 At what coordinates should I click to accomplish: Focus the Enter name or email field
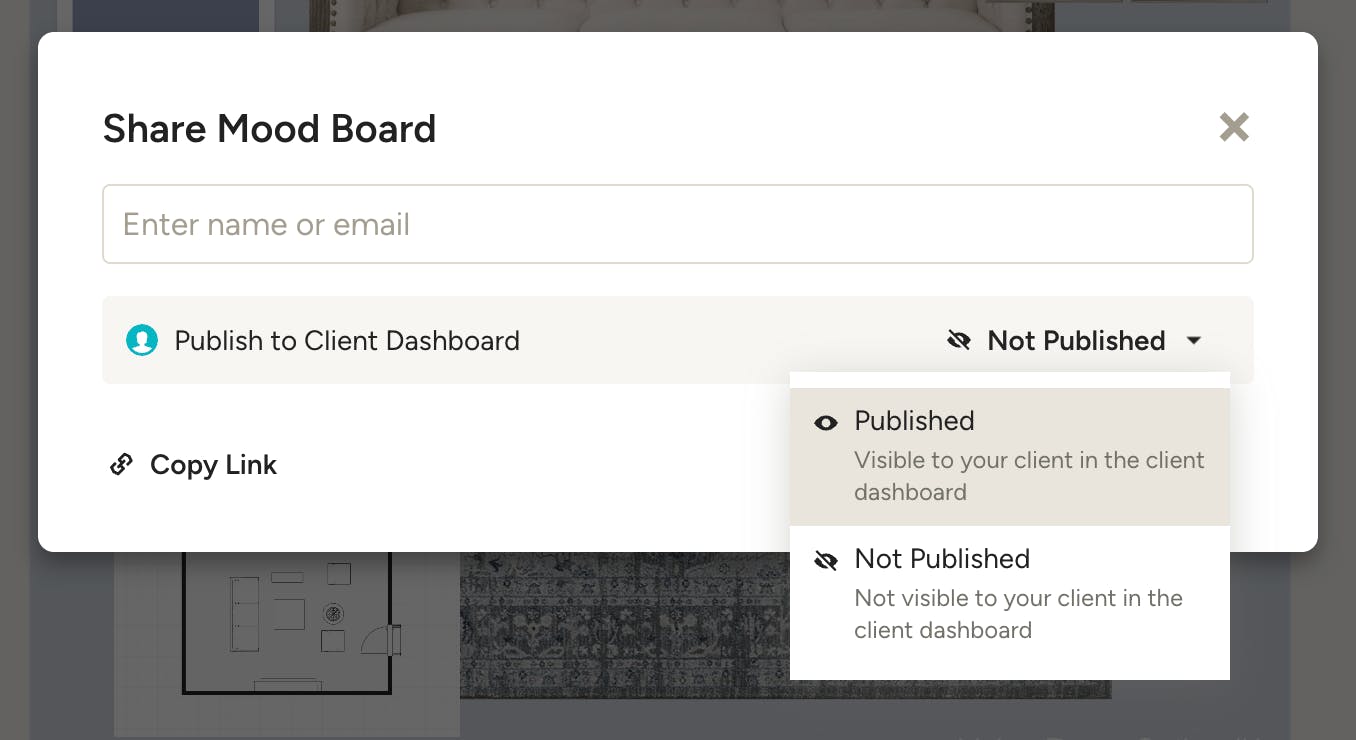point(678,224)
